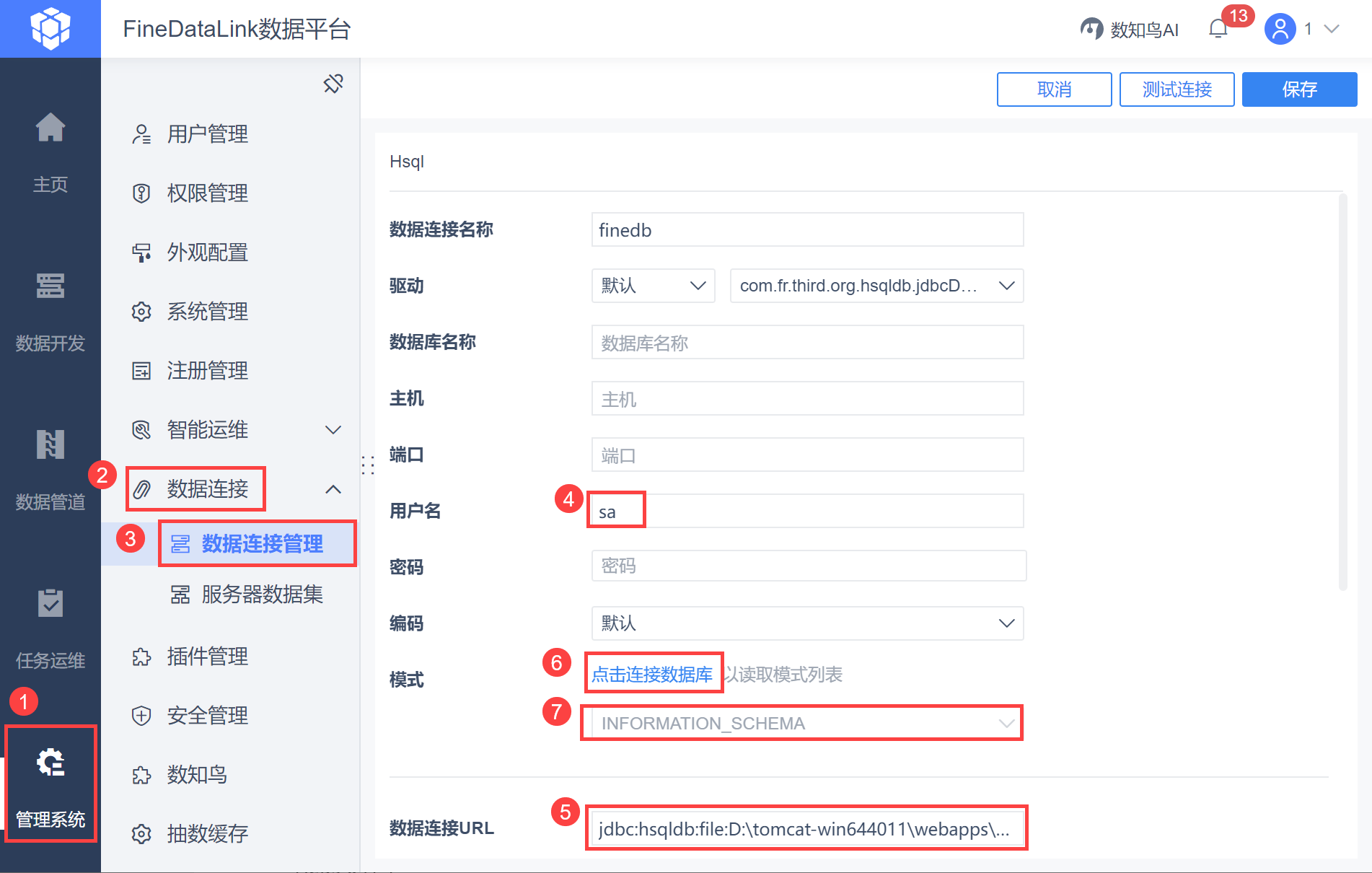Focus the 端口 port field
This screenshot has height=873, width=1372.
(807, 455)
